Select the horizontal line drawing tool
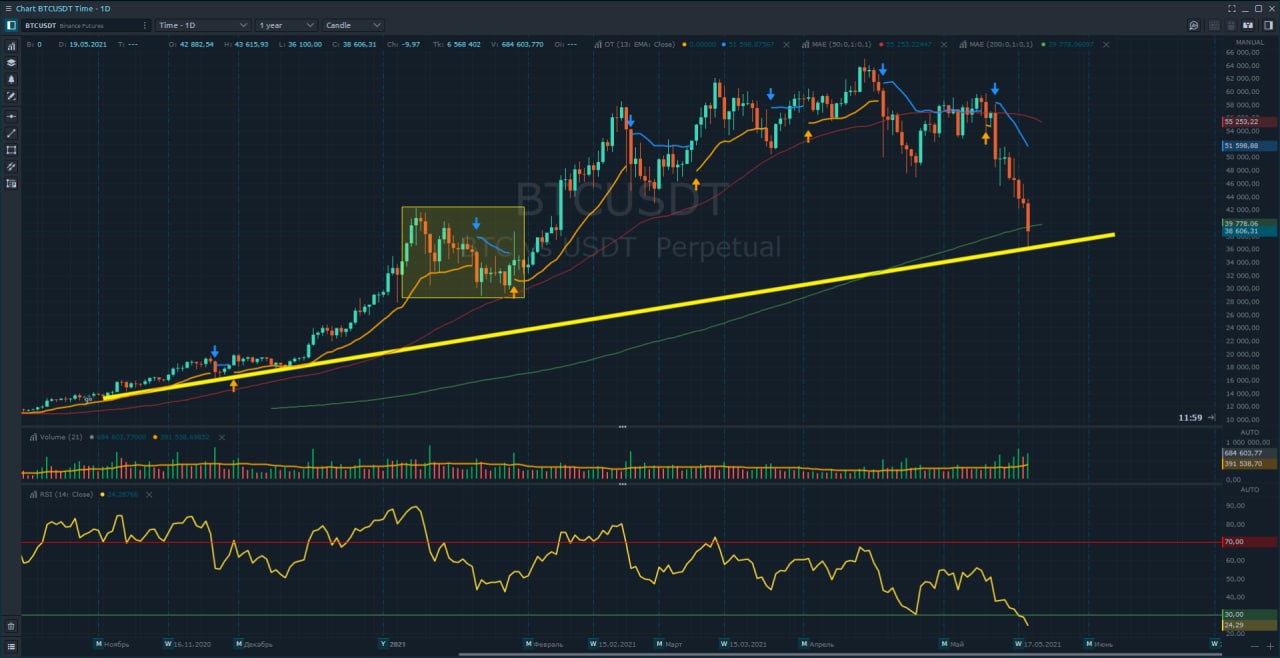Image resolution: width=1280 pixels, height=658 pixels. point(11,116)
